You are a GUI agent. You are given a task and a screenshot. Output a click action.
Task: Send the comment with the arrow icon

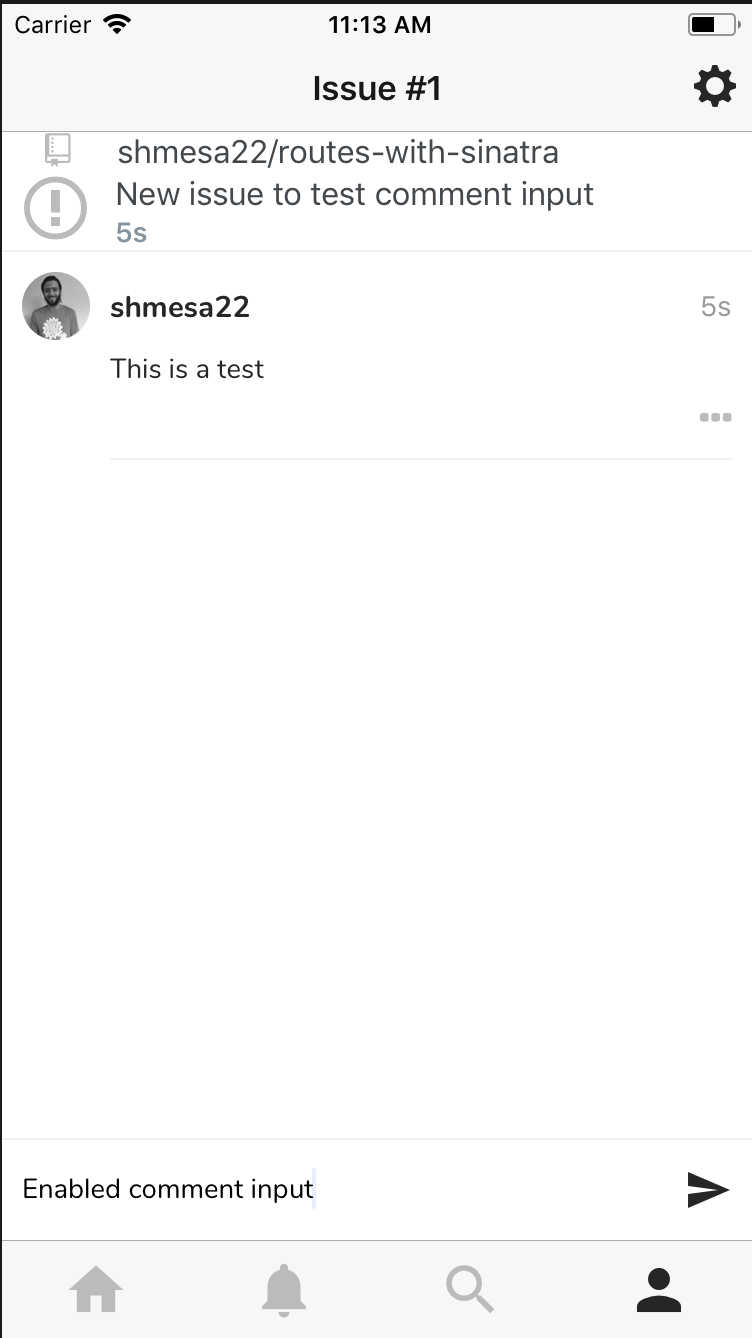[x=708, y=1189]
